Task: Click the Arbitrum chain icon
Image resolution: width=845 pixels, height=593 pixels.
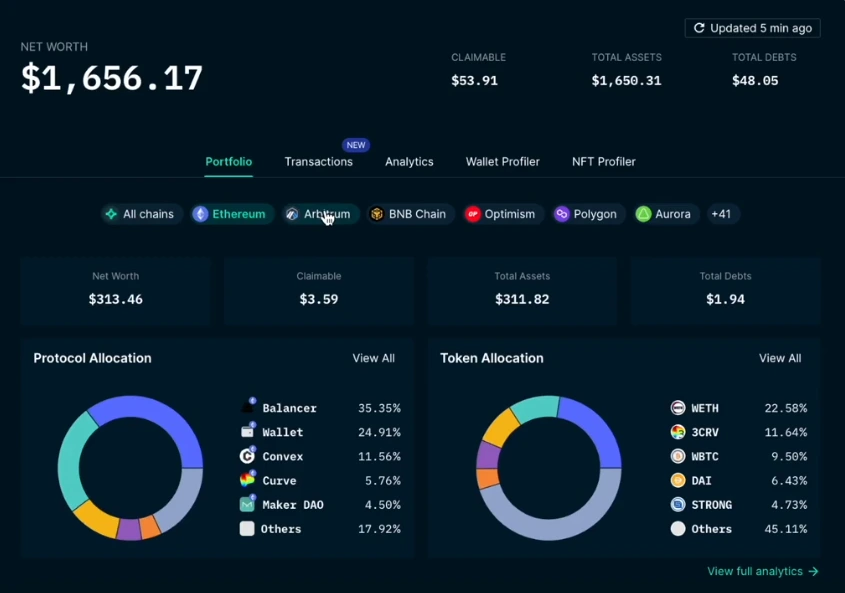Action: [291, 213]
